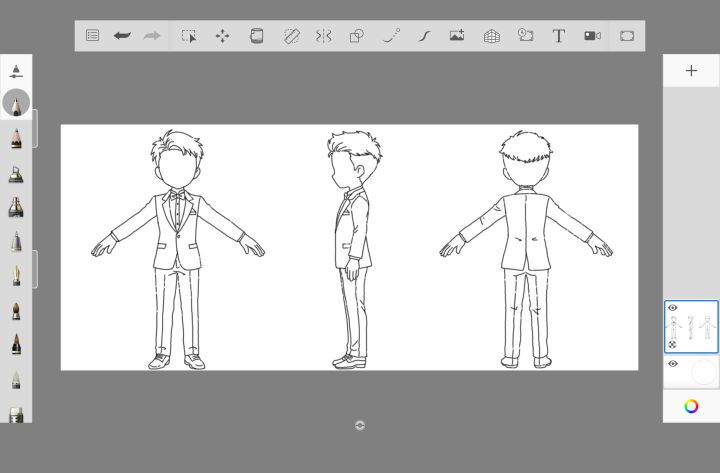
Task: Open the Ruler guides tool
Action: click(291, 36)
